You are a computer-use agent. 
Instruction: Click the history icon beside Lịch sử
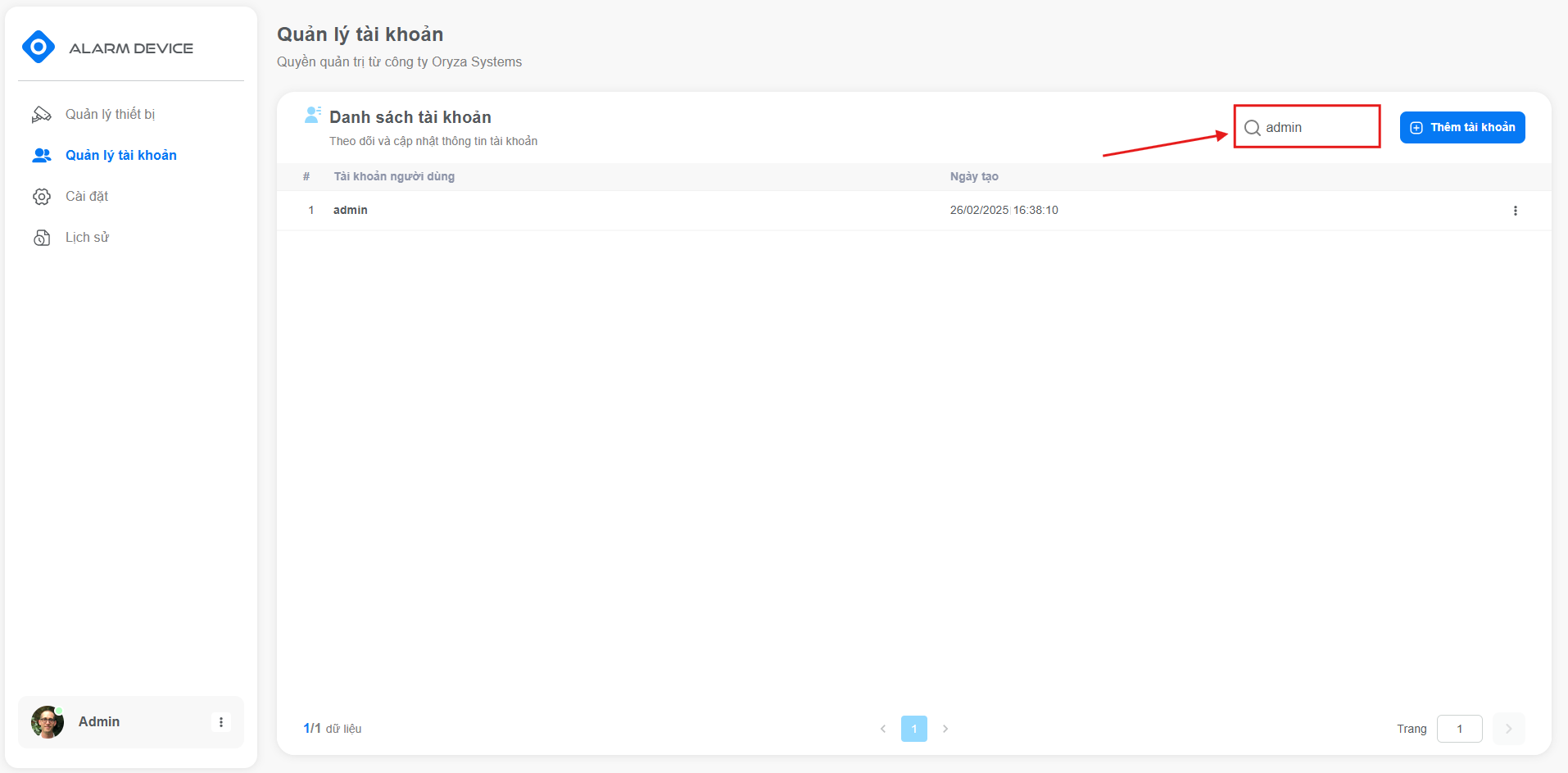point(42,238)
